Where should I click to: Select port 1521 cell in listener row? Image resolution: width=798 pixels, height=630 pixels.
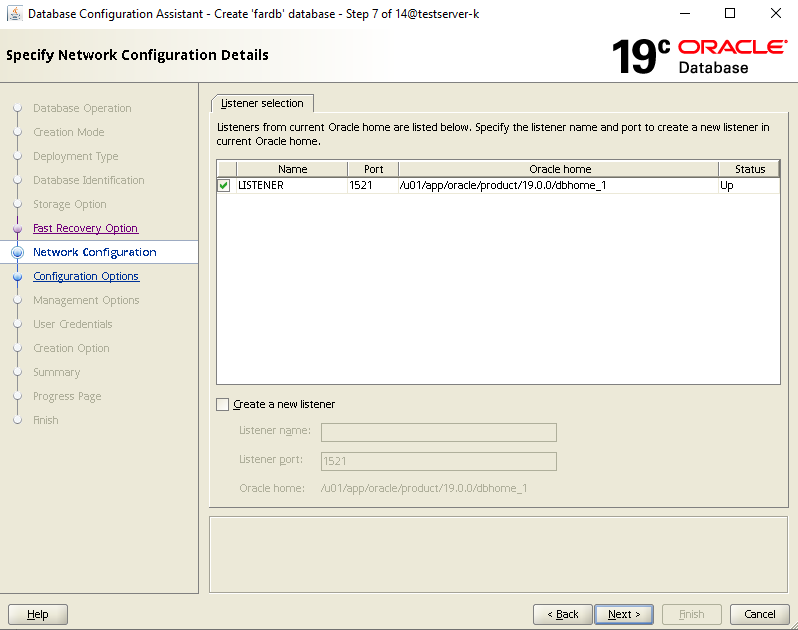click(x=373, y=185)
